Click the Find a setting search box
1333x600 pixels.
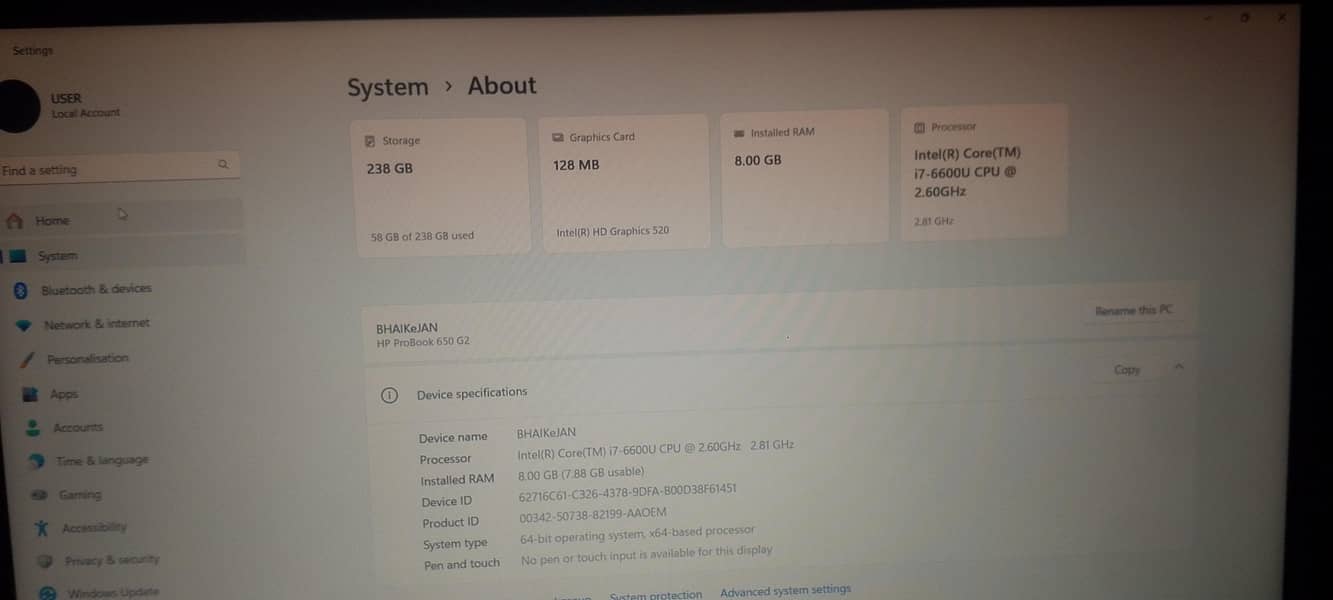tap(118, 167)
